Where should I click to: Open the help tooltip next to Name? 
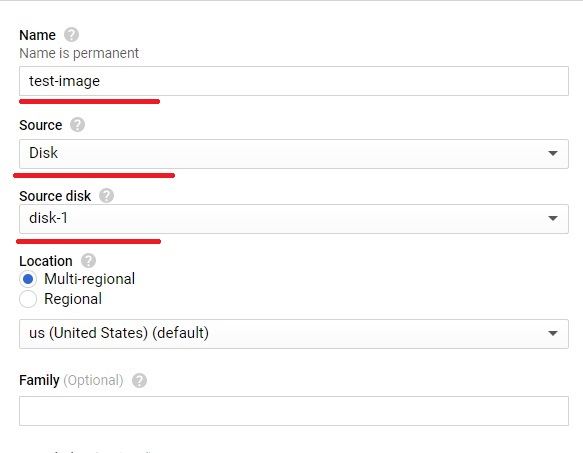[x=71, y=35]
